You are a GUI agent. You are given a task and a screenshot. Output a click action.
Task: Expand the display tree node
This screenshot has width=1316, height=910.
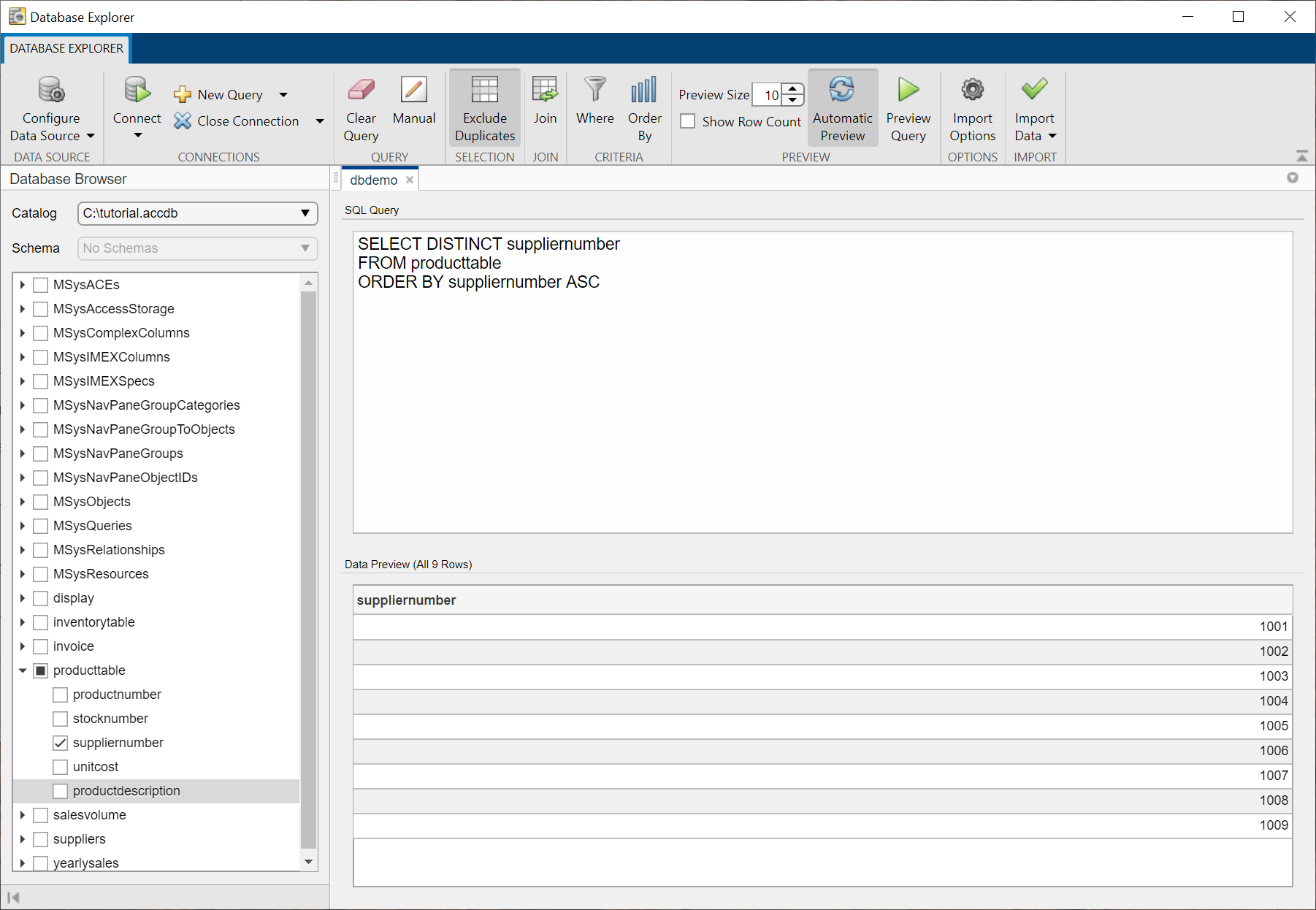point(23,598)
